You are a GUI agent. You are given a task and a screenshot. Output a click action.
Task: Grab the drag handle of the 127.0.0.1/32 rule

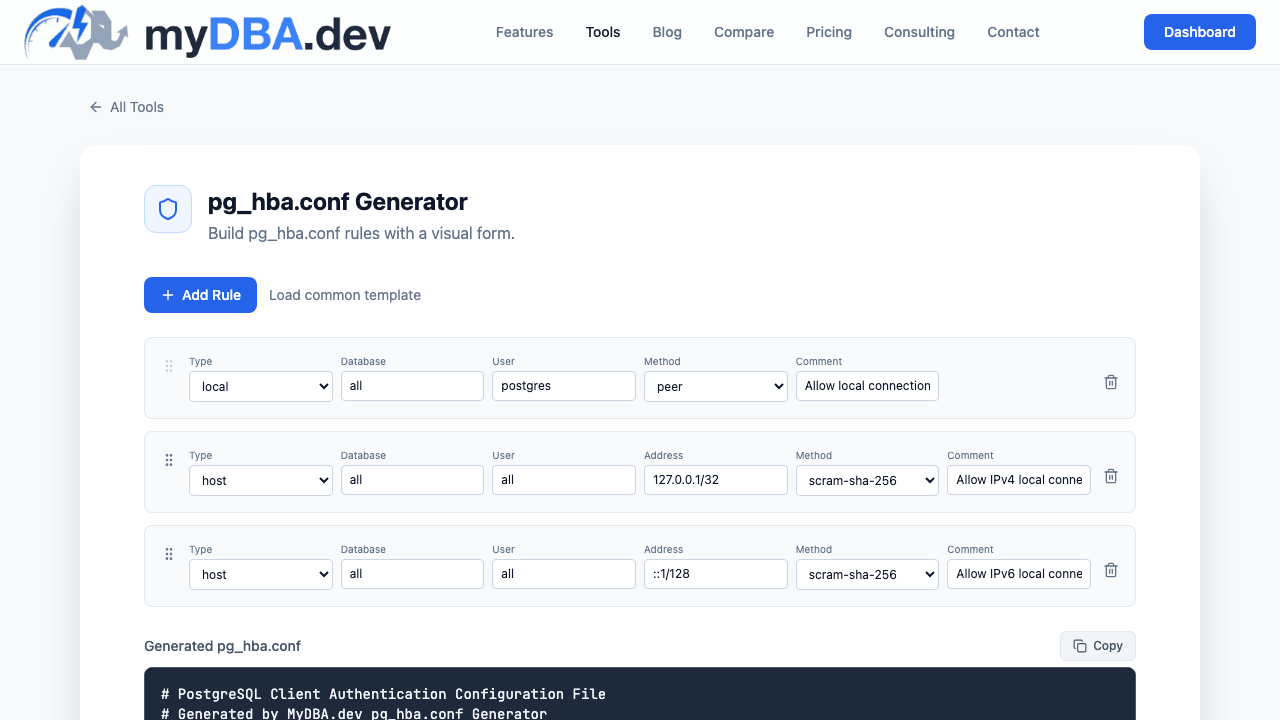coord(169,460)
